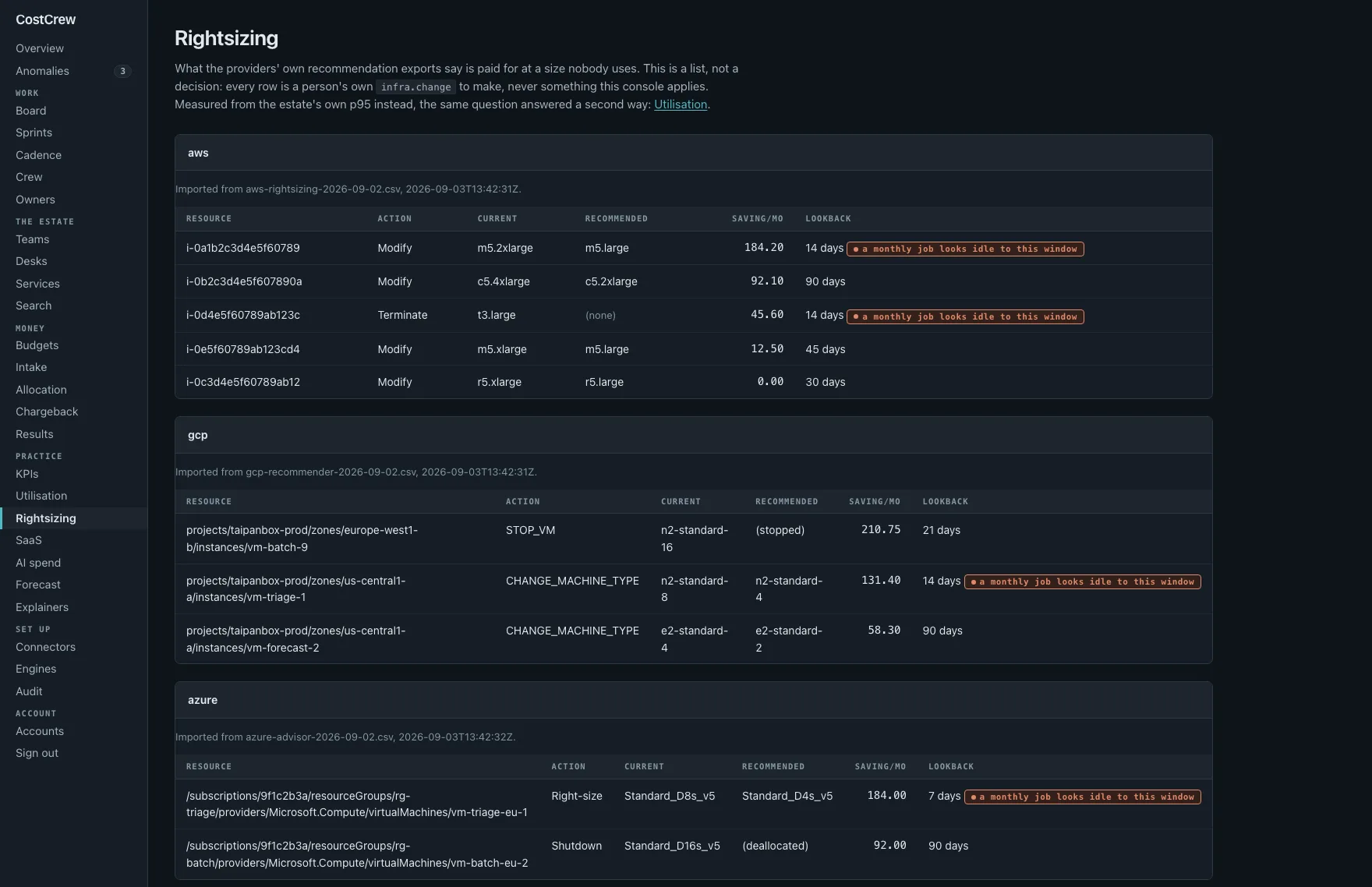Viewport: 1372px width, 887px height.
Task: Click the Terminate action for i-0d4e5f60789ab123c
Action: coord(402,315)
